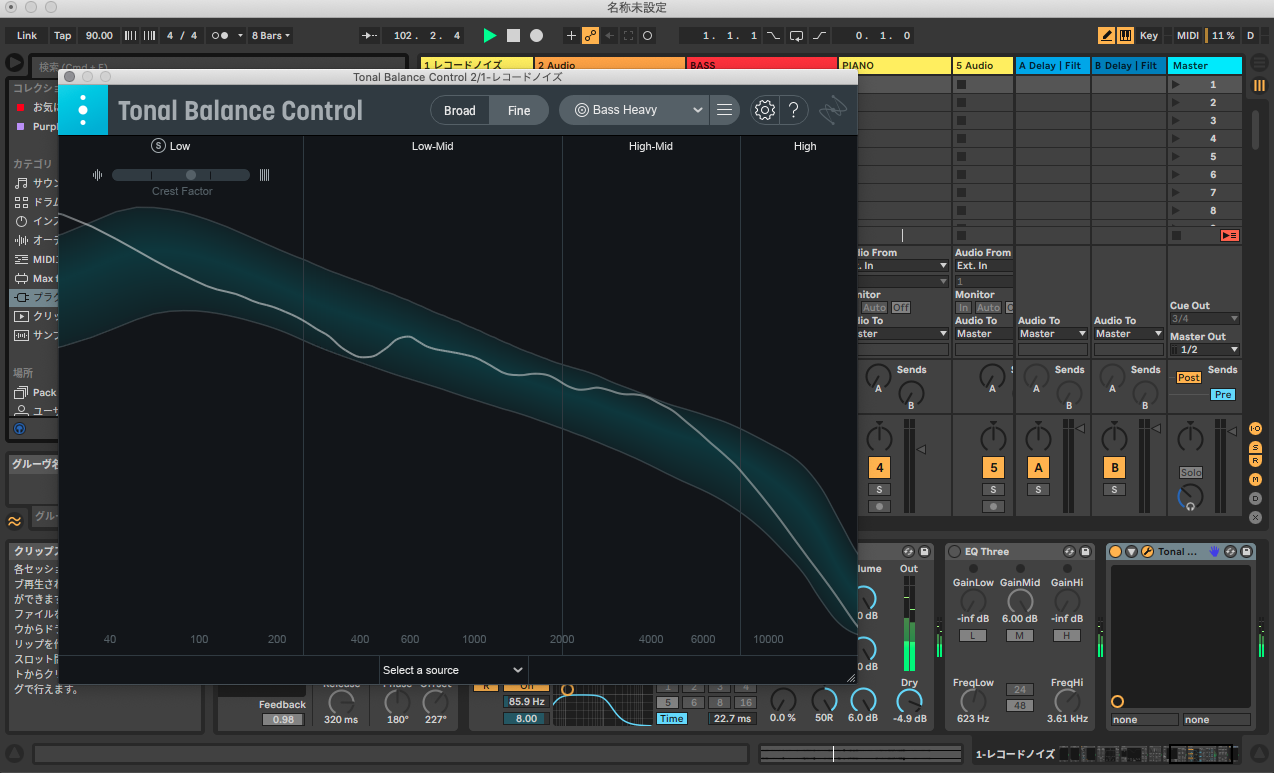Toggle EQ Three device activator

point(954,552)
